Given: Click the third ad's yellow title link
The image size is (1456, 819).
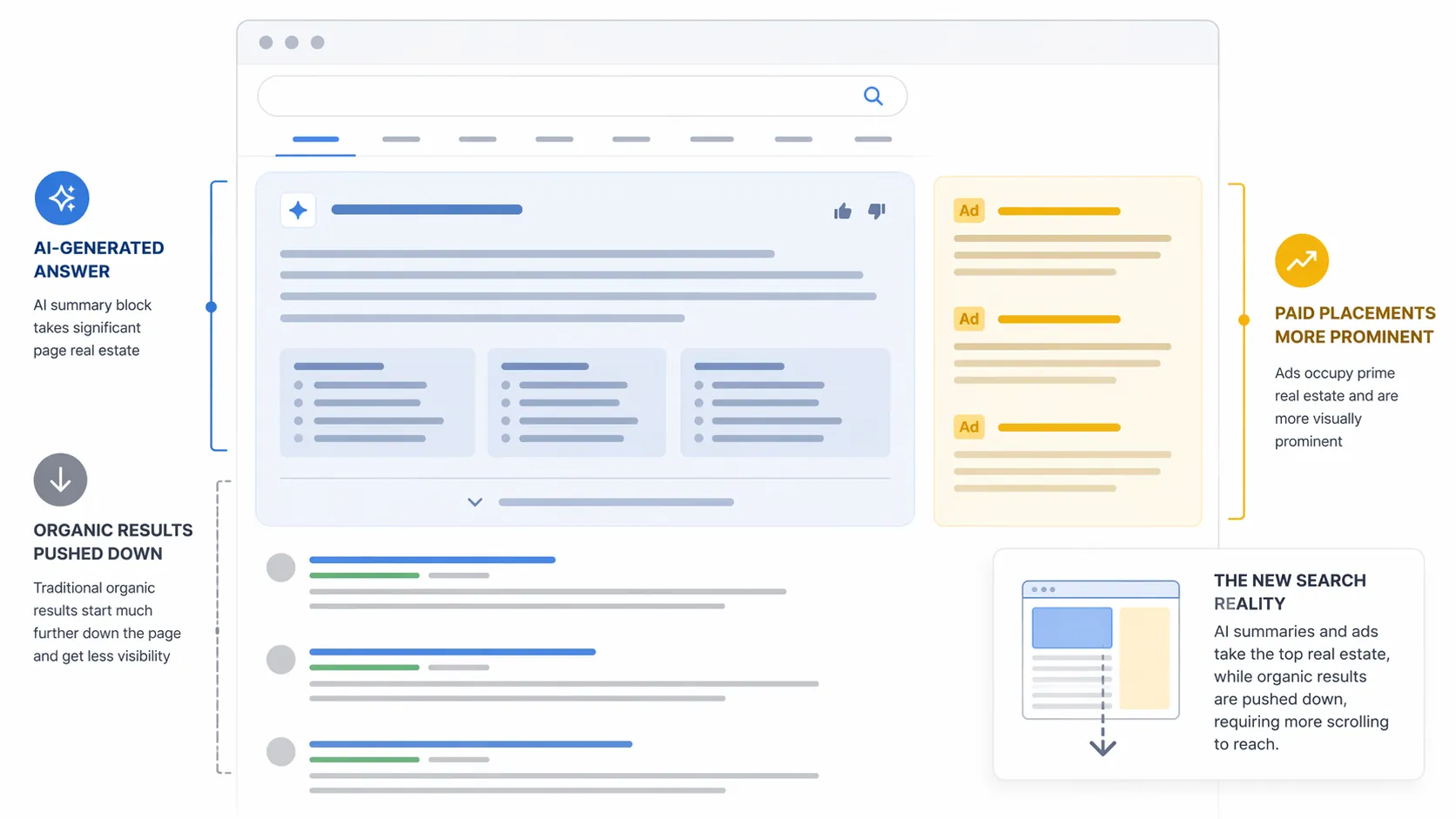Looking at the screenshot, I should (x=1059, y=427).
